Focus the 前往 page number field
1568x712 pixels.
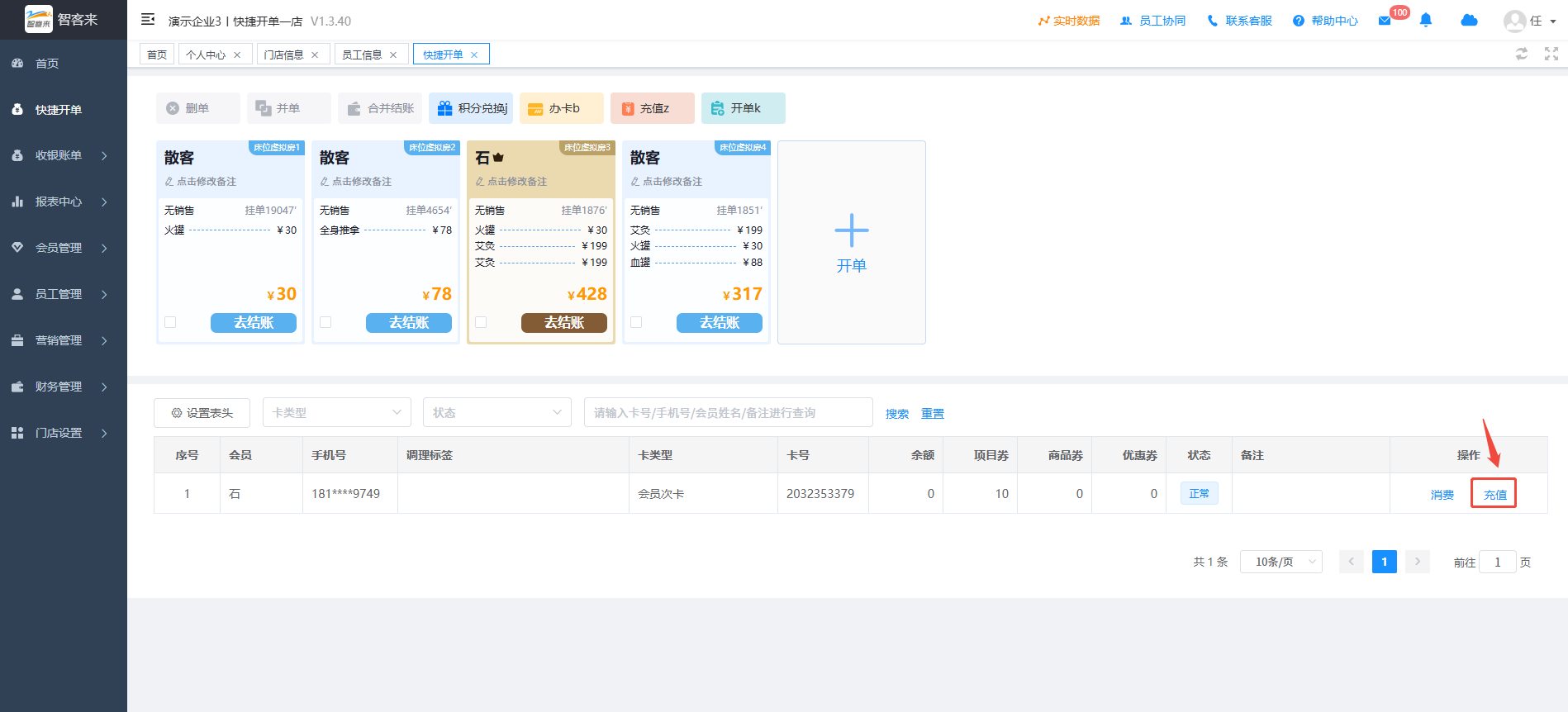(x=1497, y=562)
